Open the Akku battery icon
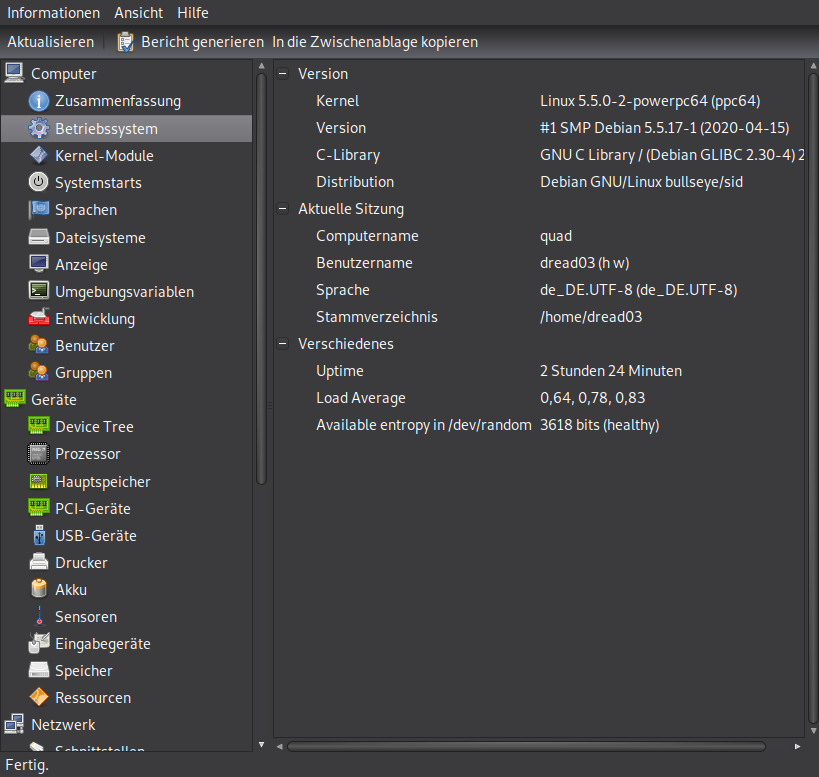The width and height of the screenshot is (819, 777). (39, 590)
